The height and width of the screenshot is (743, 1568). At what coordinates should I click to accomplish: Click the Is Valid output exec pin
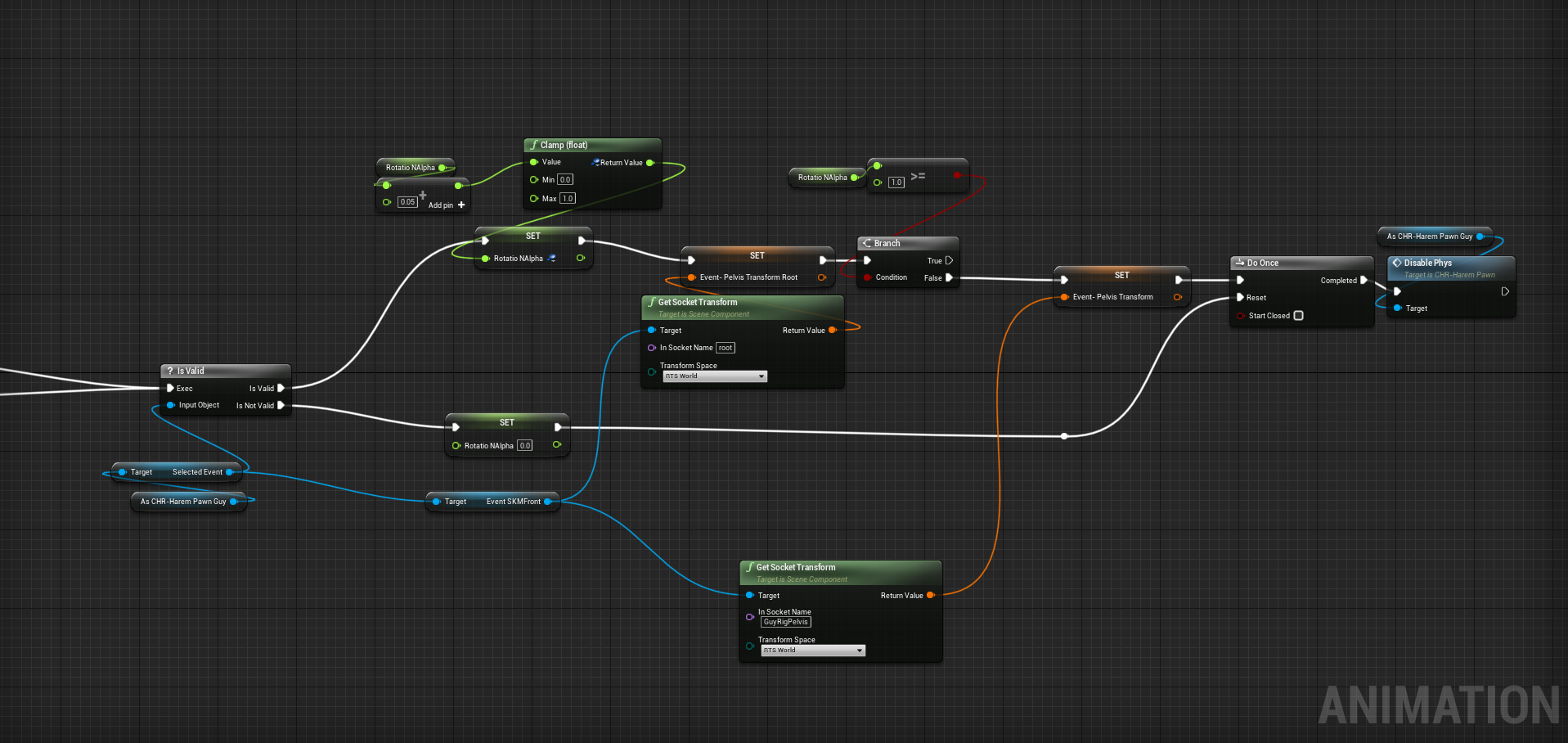(x=281, y=388)
